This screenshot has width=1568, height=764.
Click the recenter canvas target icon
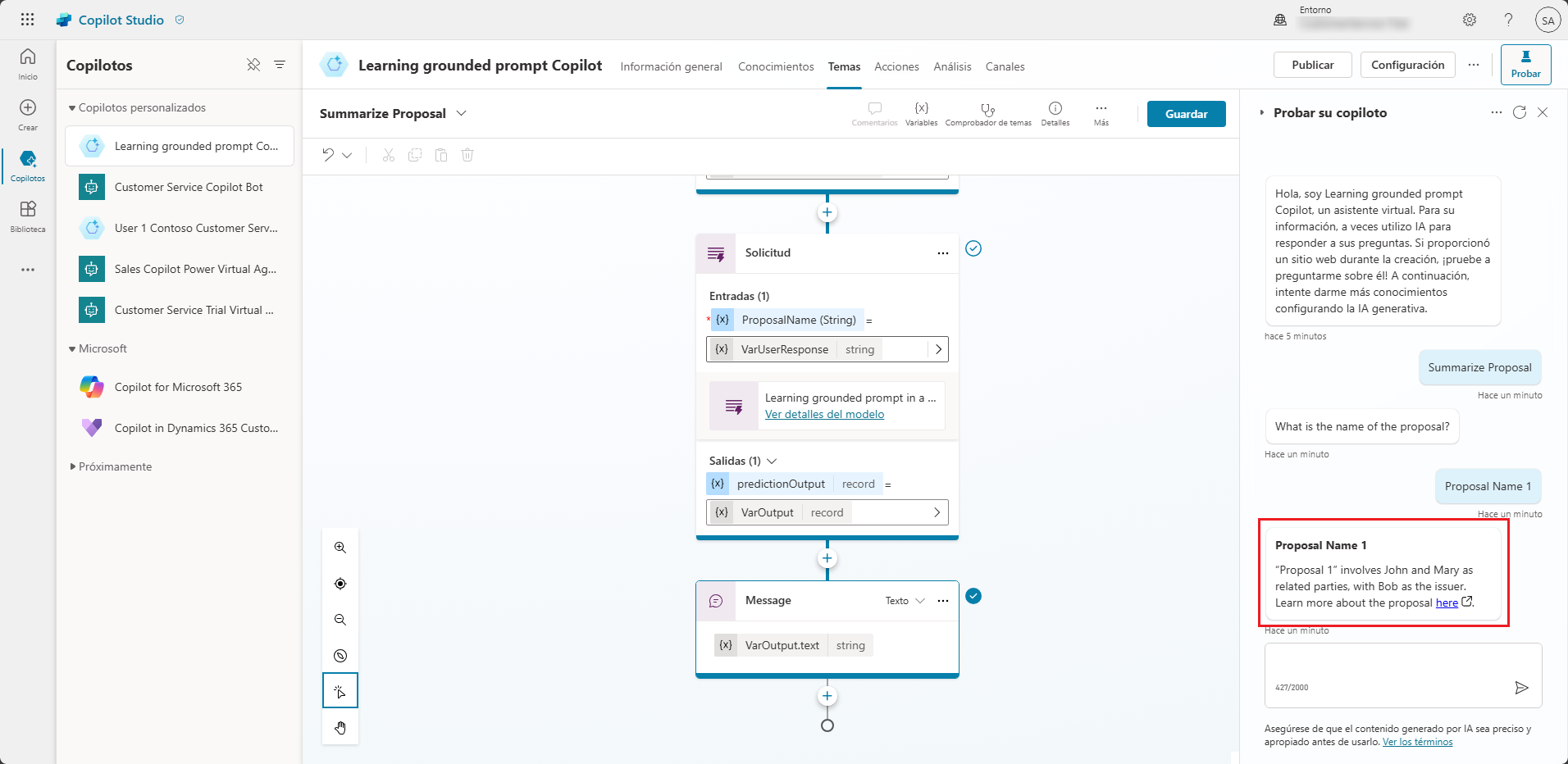(340, 584)
